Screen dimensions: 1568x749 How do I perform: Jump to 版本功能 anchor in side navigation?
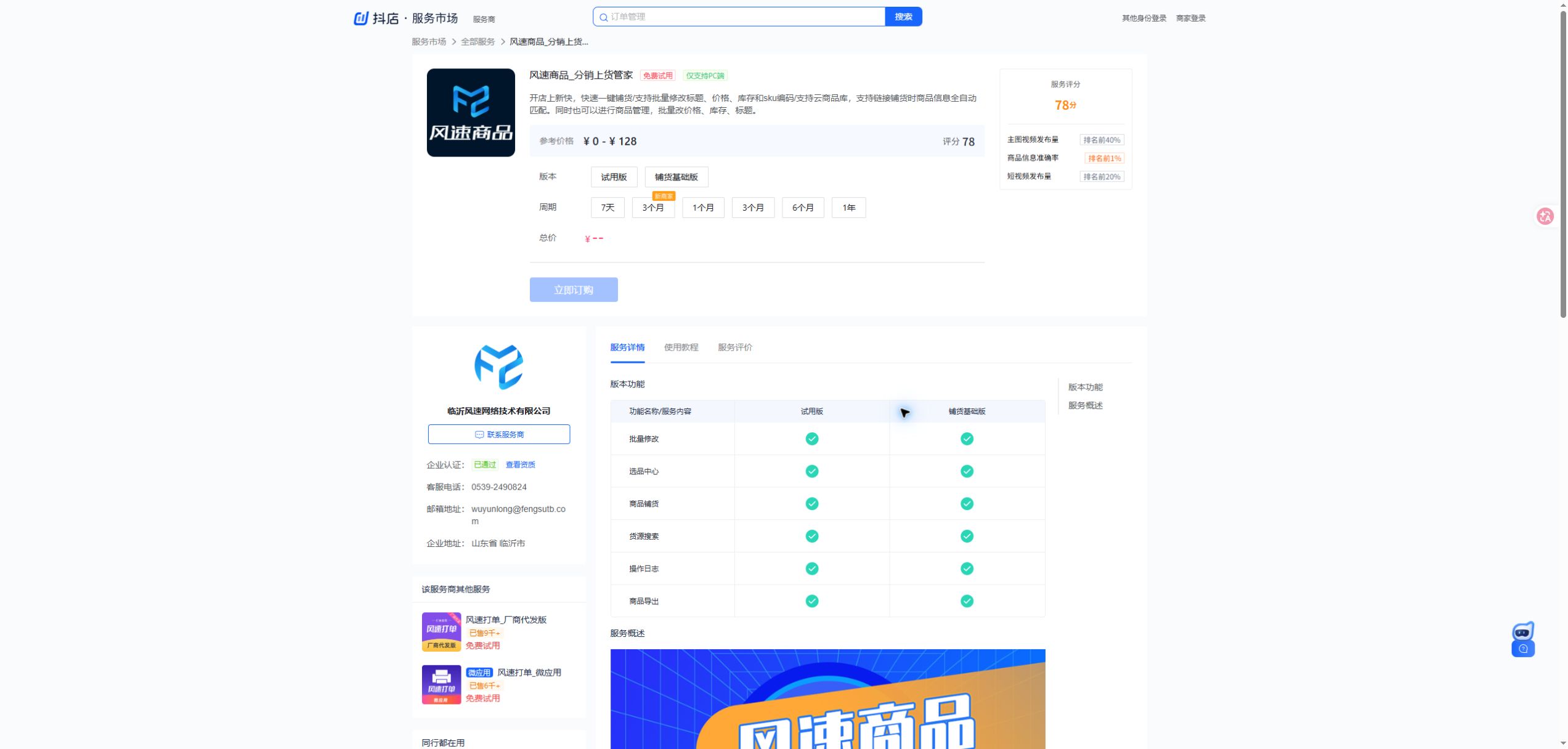(1085, 387)
